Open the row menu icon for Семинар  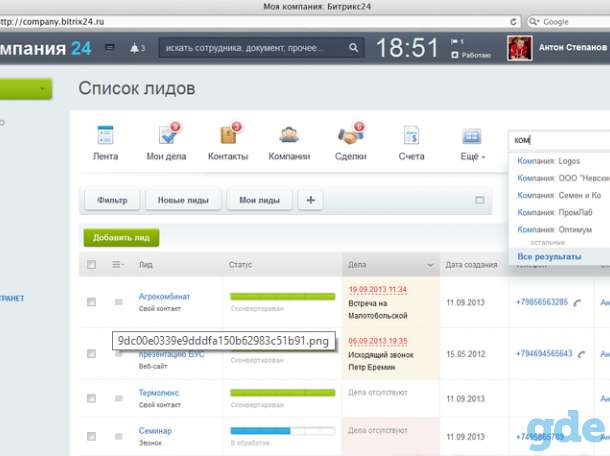point(119,437)
